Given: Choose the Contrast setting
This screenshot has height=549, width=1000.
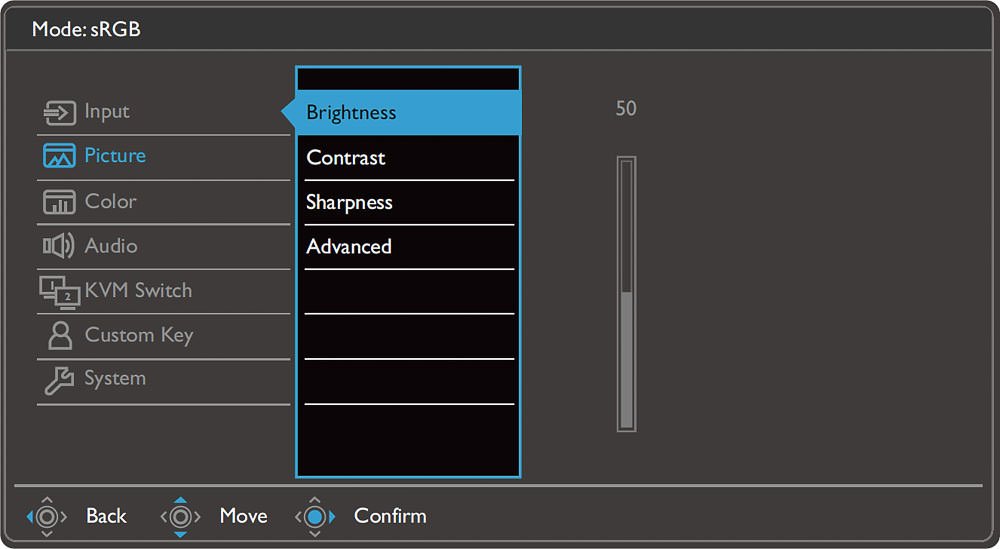Looking at the screenshot, I should [408, 158].
